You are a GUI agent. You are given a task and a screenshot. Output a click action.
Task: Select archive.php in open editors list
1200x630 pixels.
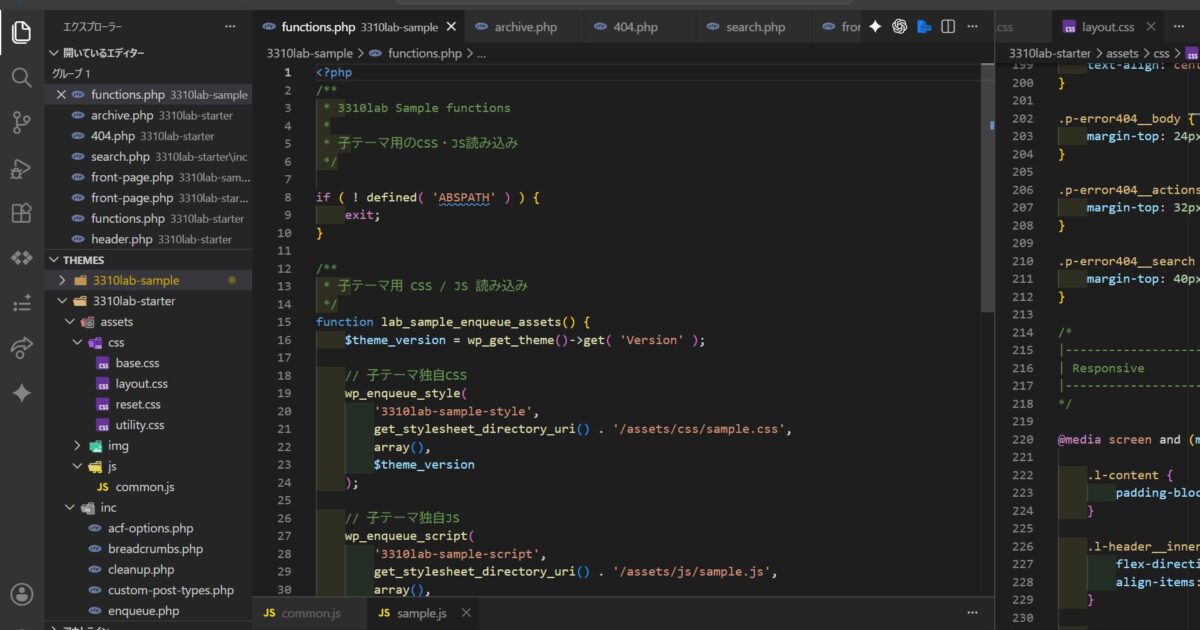tap(150, 115)
